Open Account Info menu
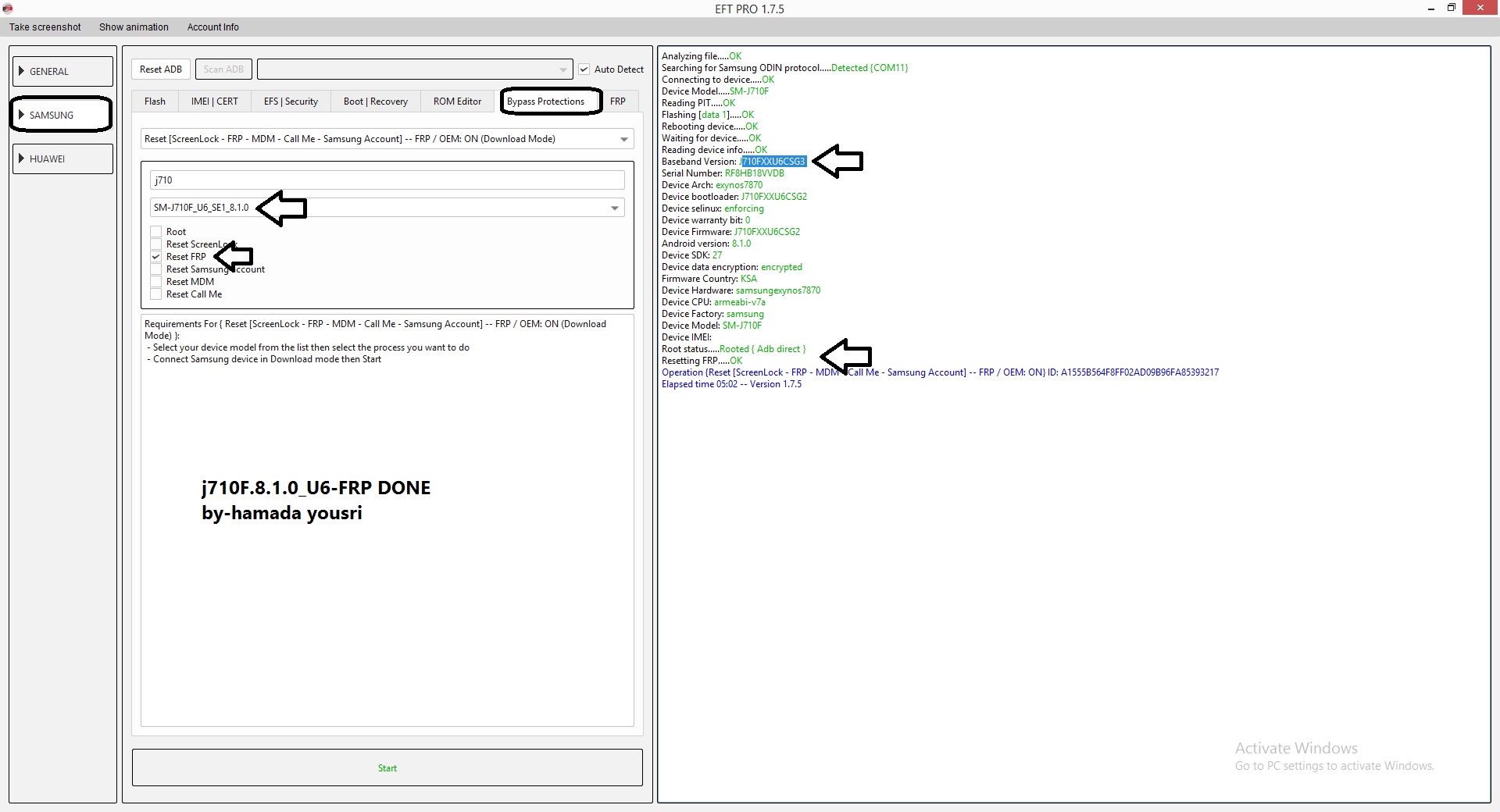Viewport: 1500px width, 812px height. point(213,27)
